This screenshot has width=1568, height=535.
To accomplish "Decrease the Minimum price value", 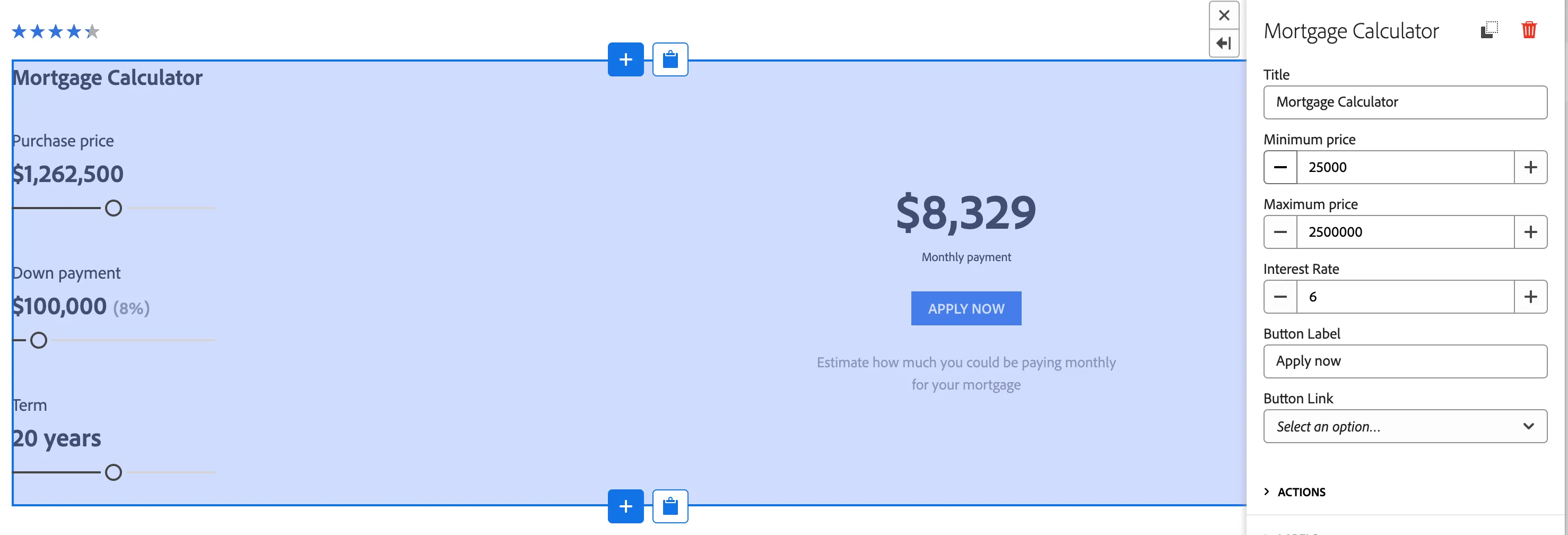I will [1280, 167].
